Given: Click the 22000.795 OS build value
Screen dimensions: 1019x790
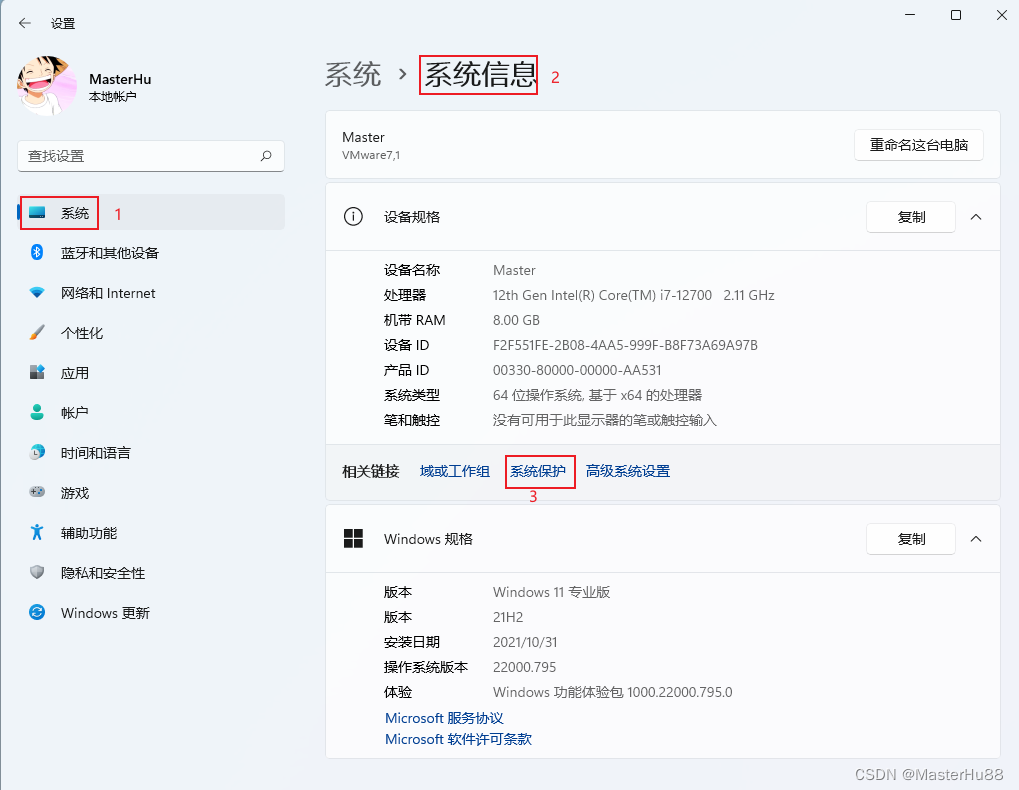Looking at the screenshot, I should click(524, 667).
